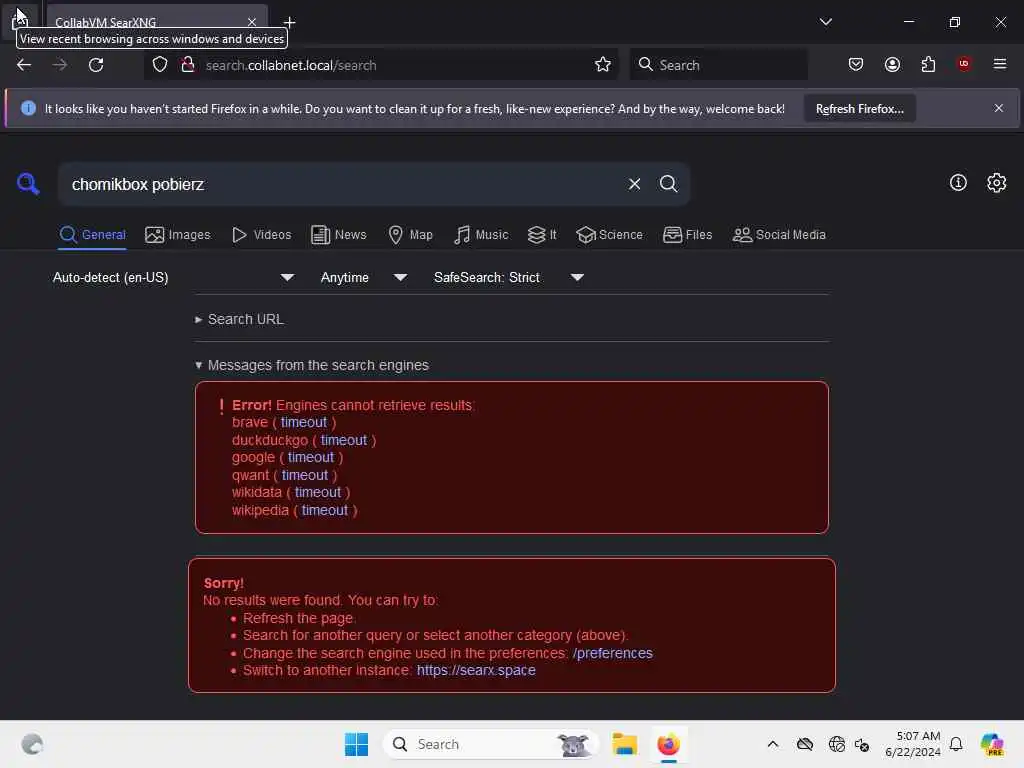Switch to the Music category
The width and height of the screenshot is (1024, 768).
click(481, 234)
